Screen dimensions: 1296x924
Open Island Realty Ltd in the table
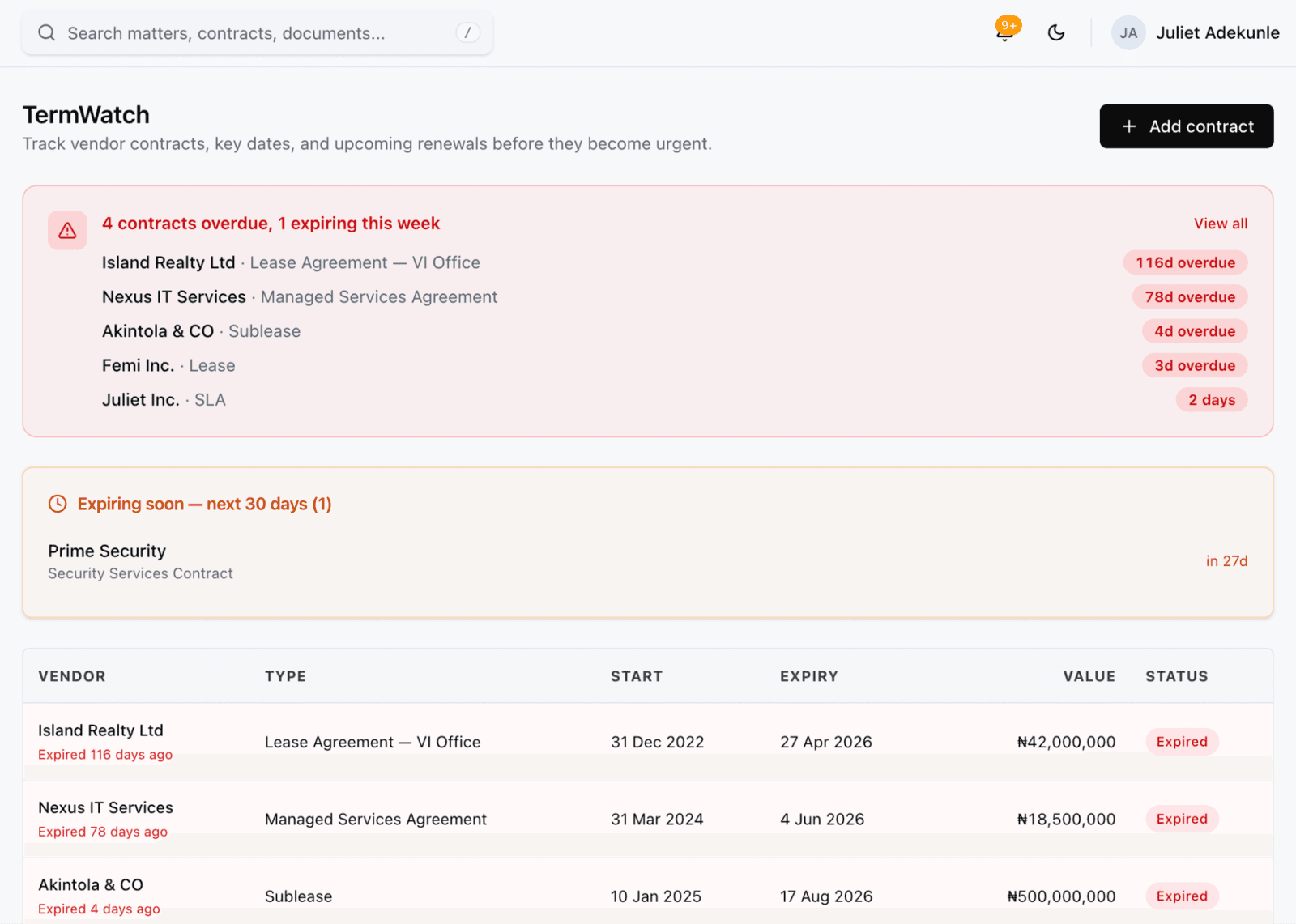[x=100, y=730]
